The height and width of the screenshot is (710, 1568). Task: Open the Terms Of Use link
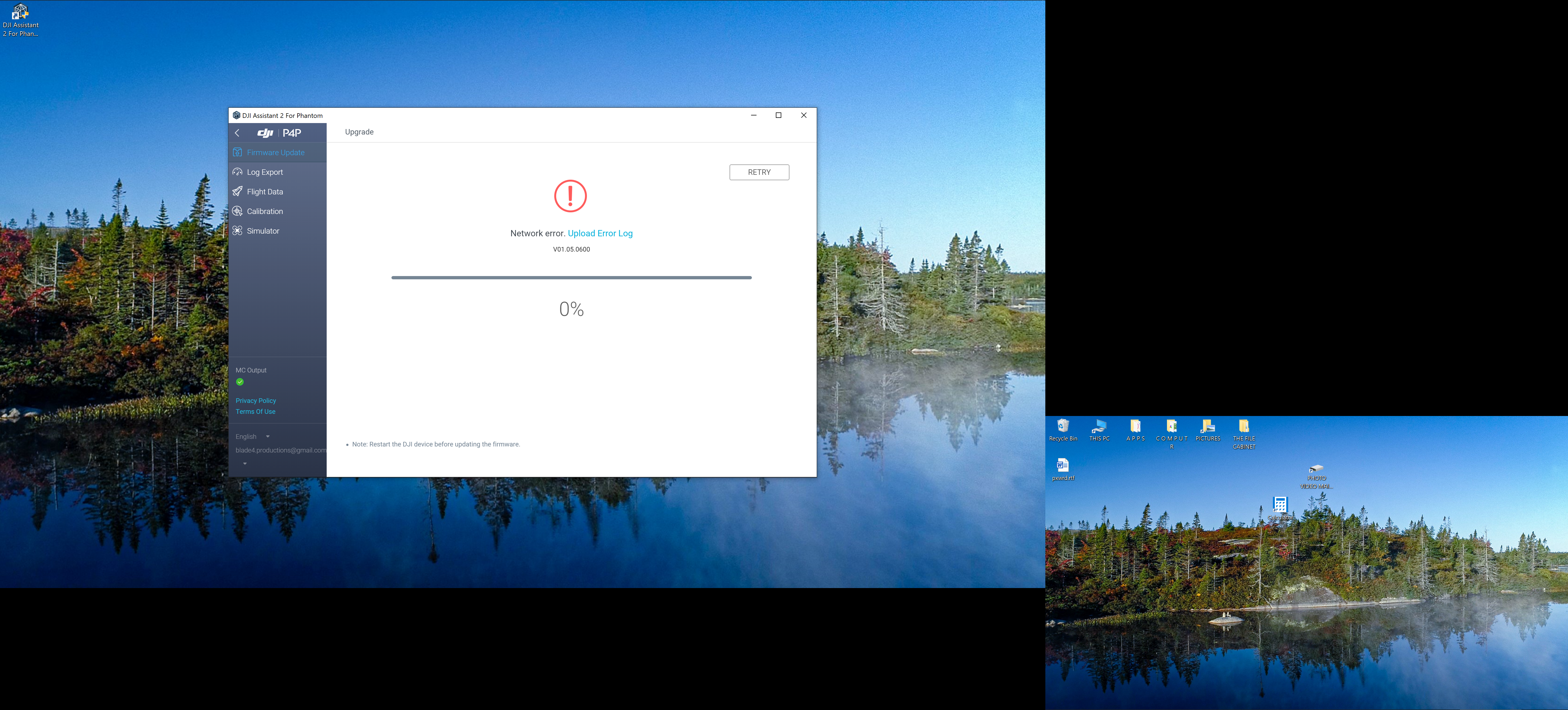[256, 412]
